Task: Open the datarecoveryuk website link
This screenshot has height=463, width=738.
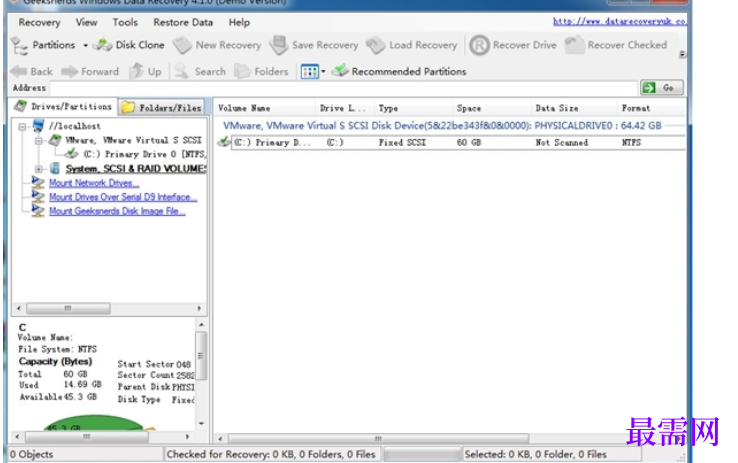Action: (619, 21)
